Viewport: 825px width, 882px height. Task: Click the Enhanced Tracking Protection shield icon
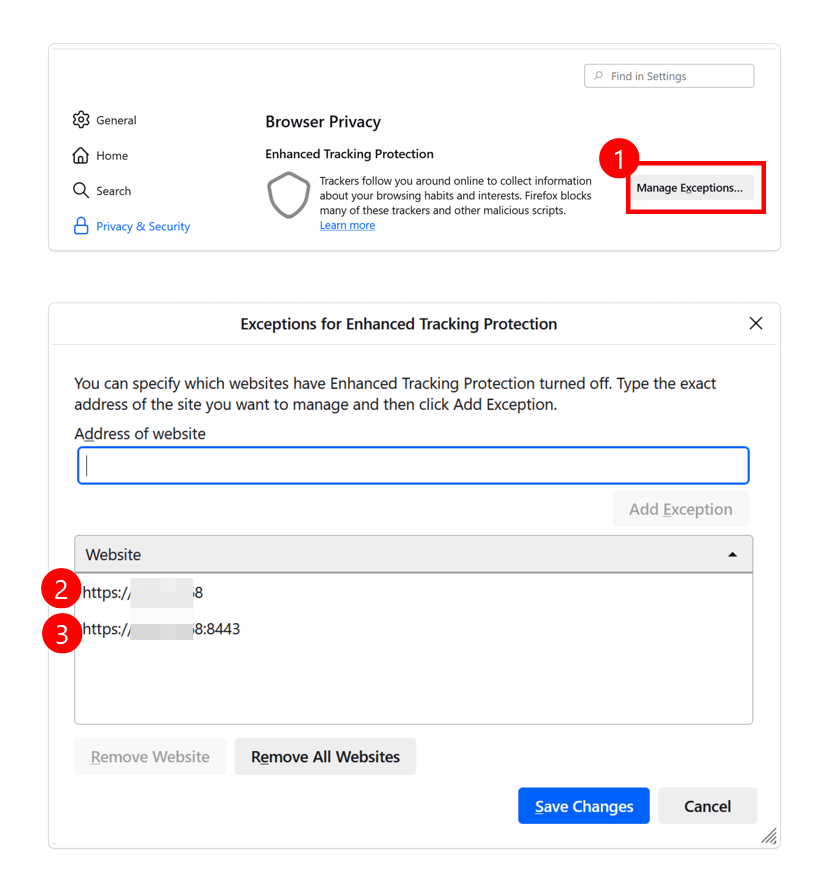coord(288,196)
